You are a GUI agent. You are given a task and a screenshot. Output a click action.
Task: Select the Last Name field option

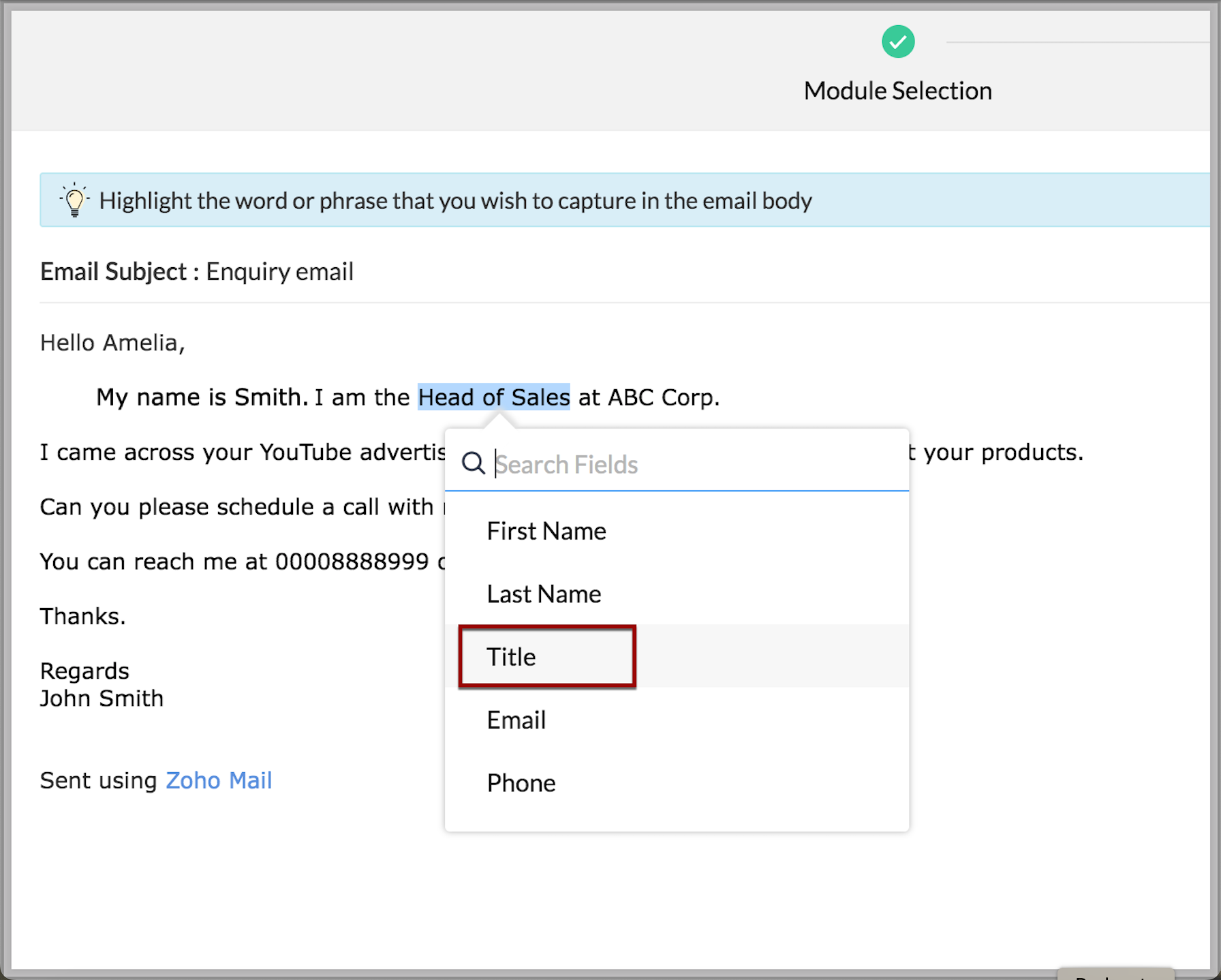coord(677,594)
